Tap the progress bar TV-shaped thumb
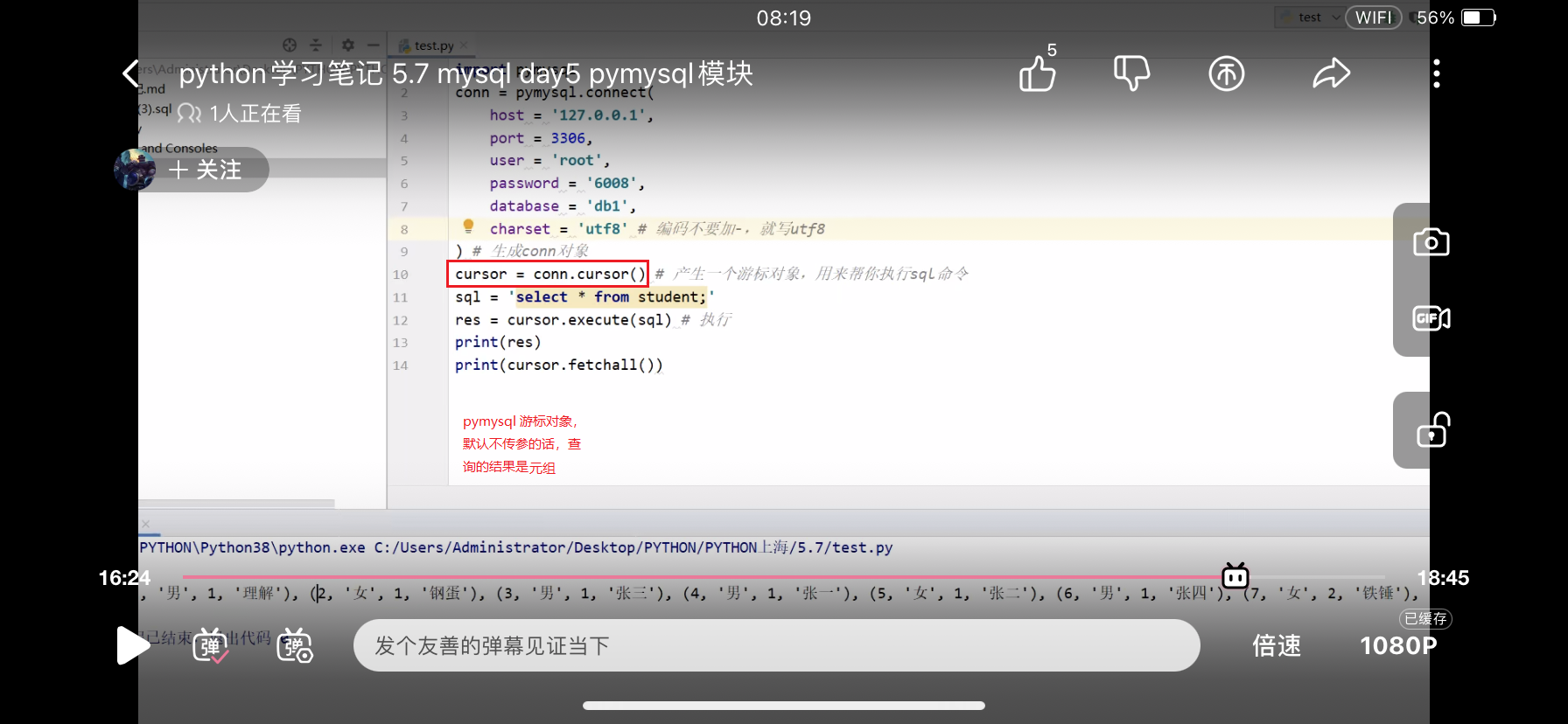Image resolution: width=1568 pixels, height=724 pixels. point(1235,575)
